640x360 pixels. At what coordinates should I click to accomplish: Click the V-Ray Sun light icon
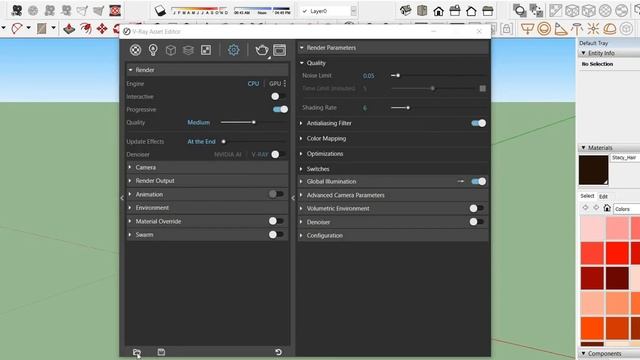click(593, 29)
